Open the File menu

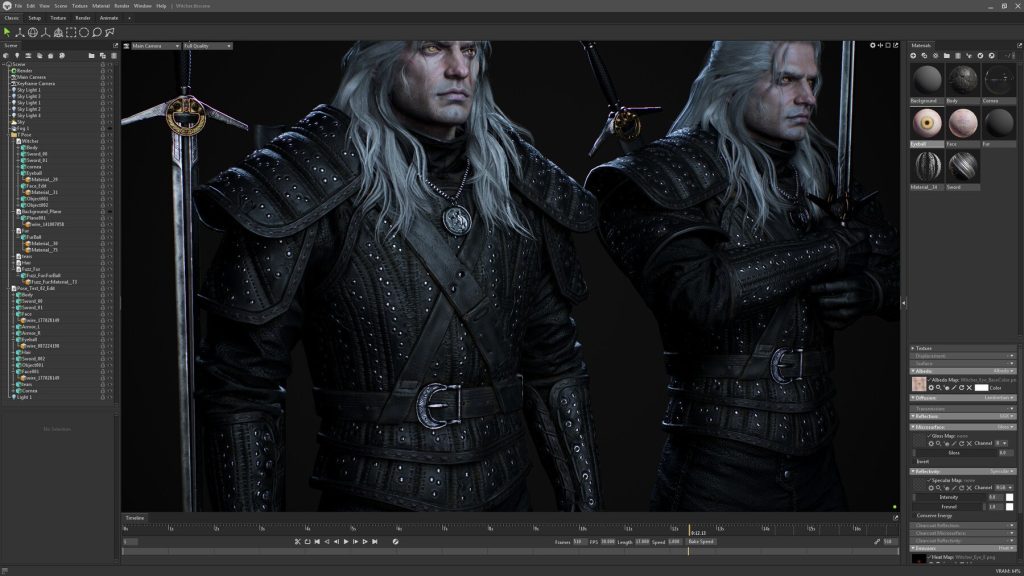coord(18,6)
